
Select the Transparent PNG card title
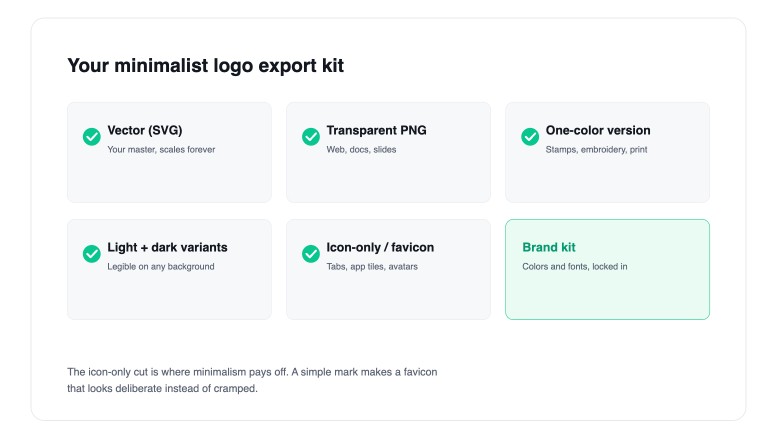(376, 130)
